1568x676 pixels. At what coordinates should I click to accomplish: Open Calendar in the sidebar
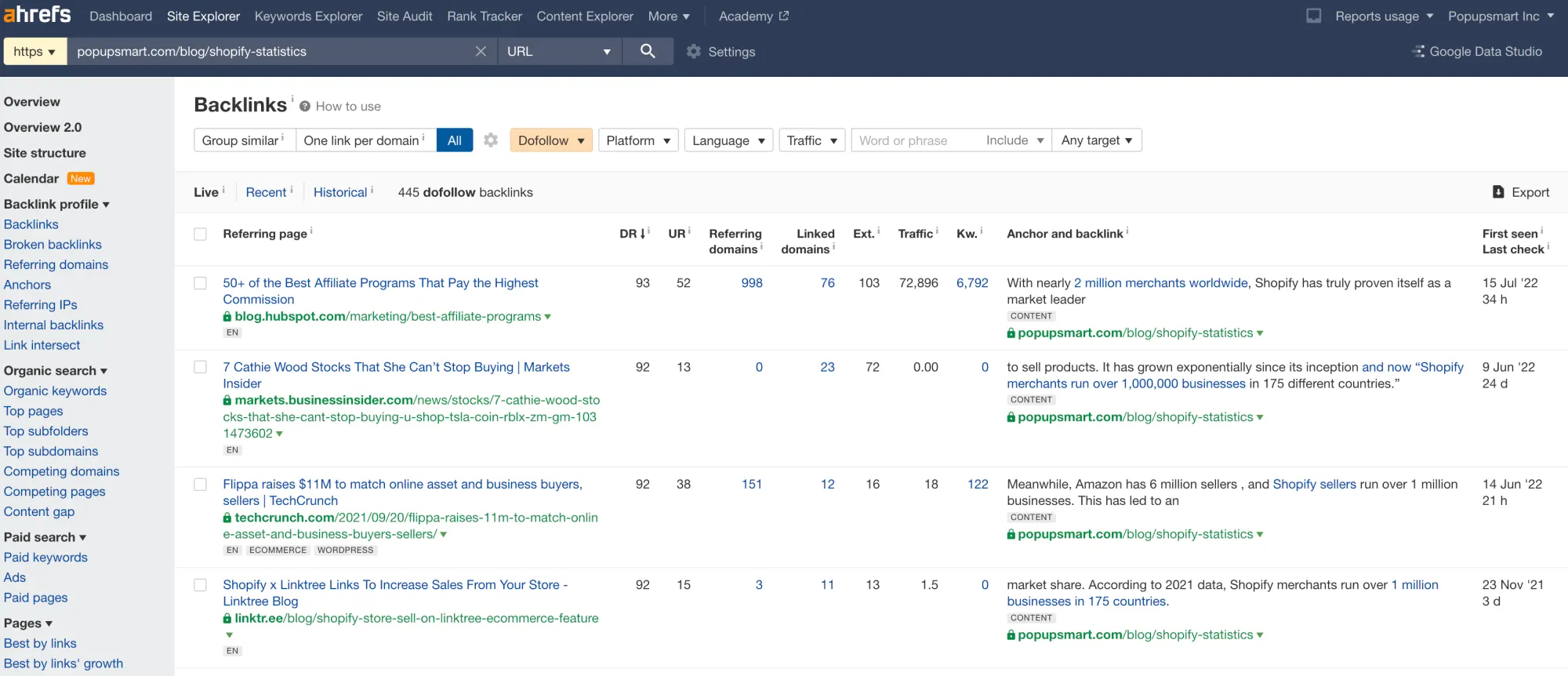tap(31, 178)
